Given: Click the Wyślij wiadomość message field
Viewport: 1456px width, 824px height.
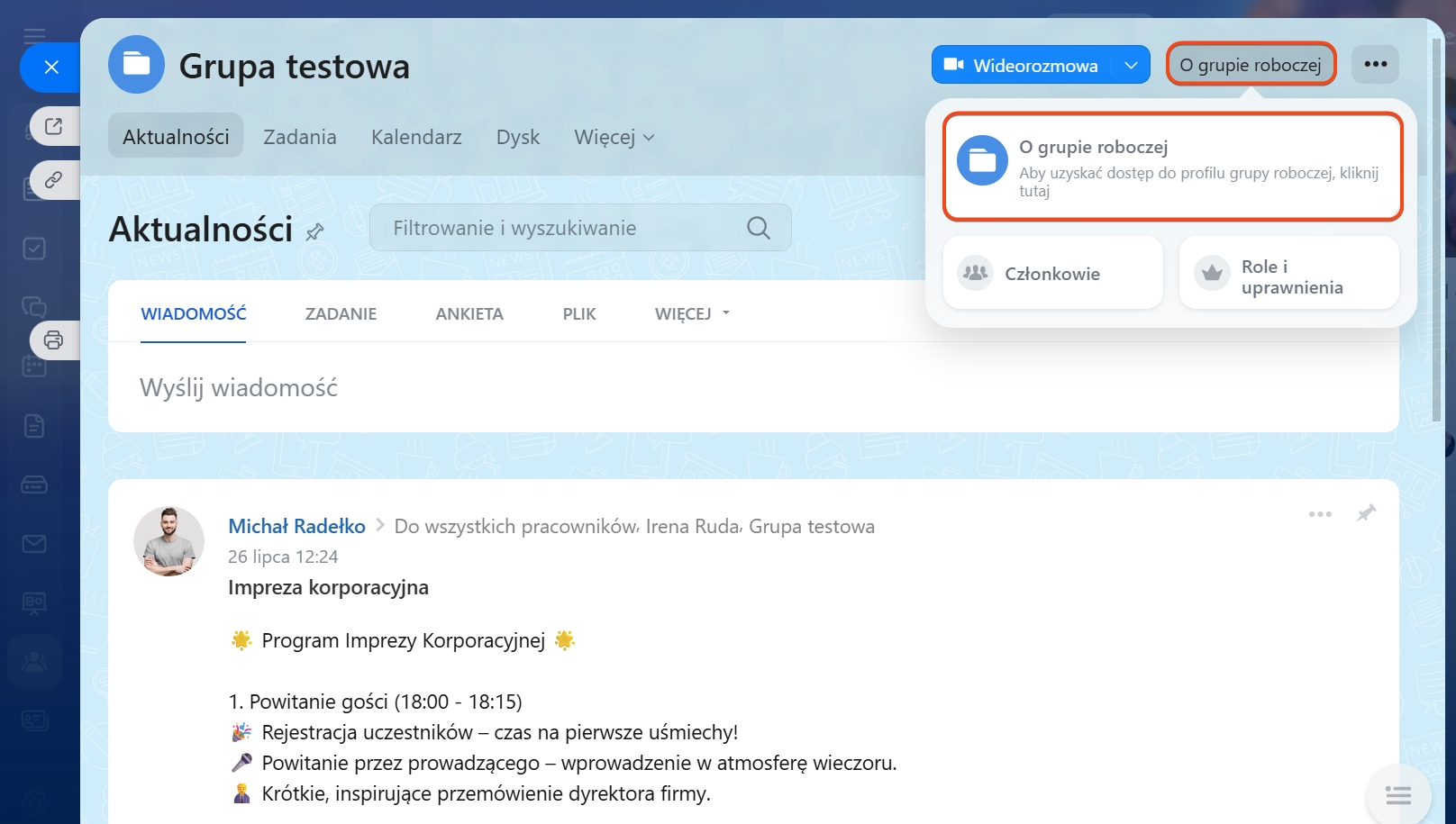Looking at the screenshot, I should 541,387.
